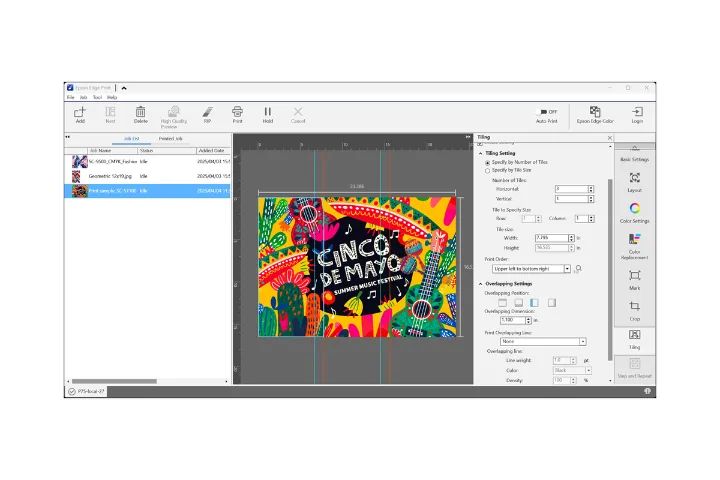Click the Overlapping Dimension input field
720x480 pixels.
[x=513, y=320]
